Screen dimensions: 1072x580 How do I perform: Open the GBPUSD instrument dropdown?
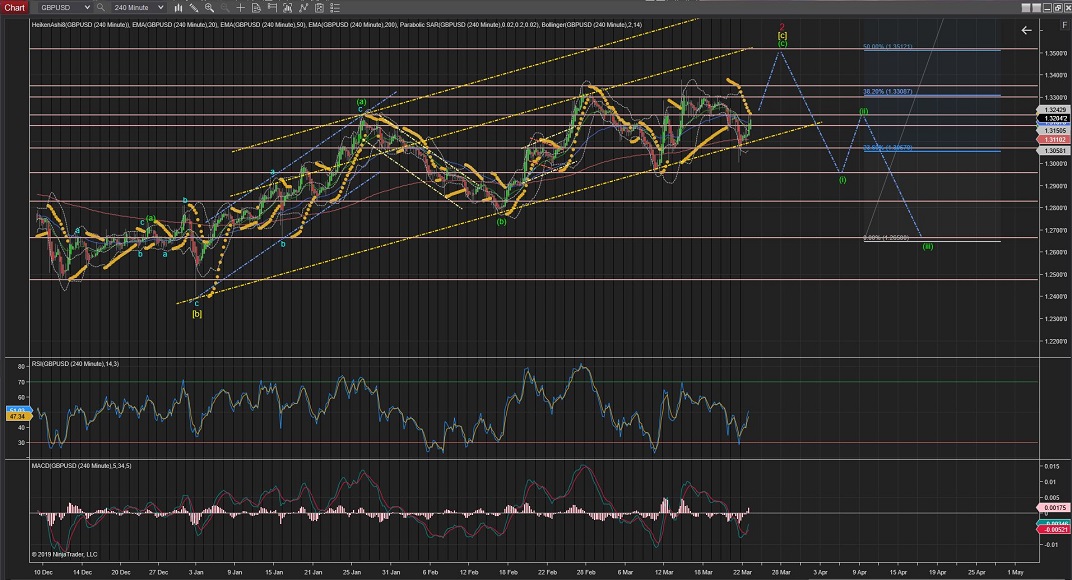64,8
